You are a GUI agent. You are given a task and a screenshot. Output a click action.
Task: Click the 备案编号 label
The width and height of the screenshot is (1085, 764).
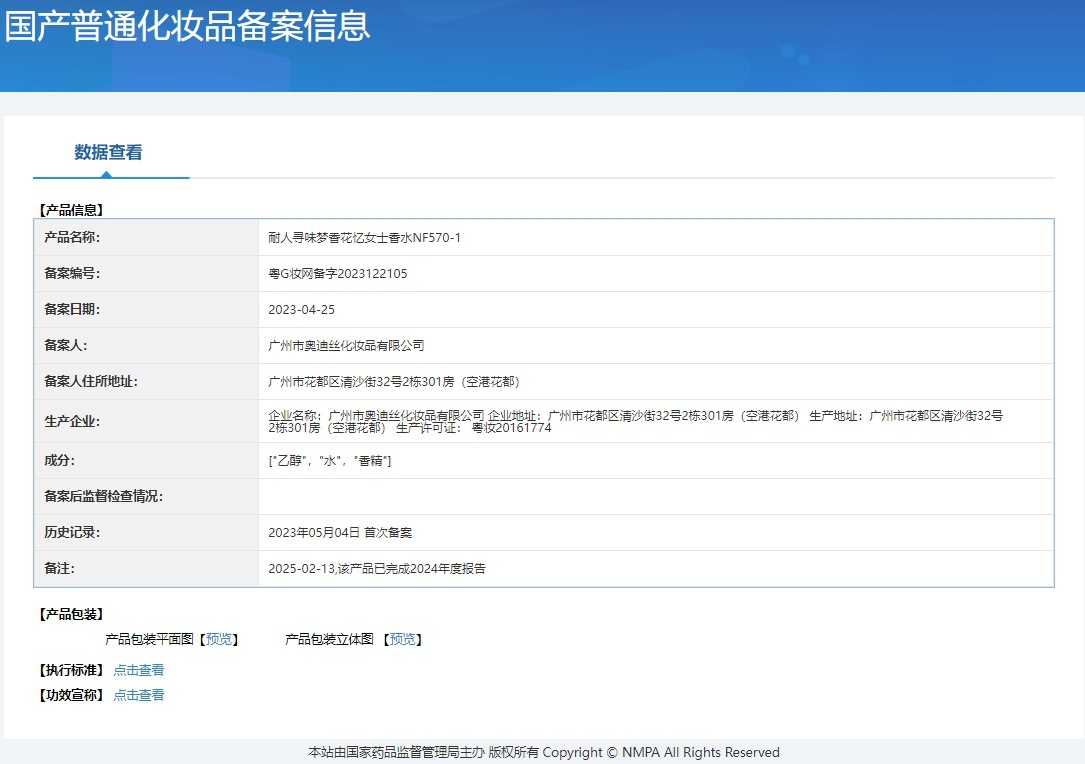tap(72, 273)
